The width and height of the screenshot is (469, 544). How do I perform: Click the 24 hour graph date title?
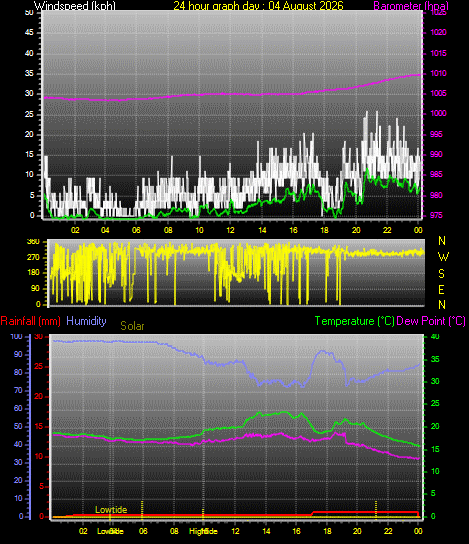pyautogui.click(x=258, y=6)
